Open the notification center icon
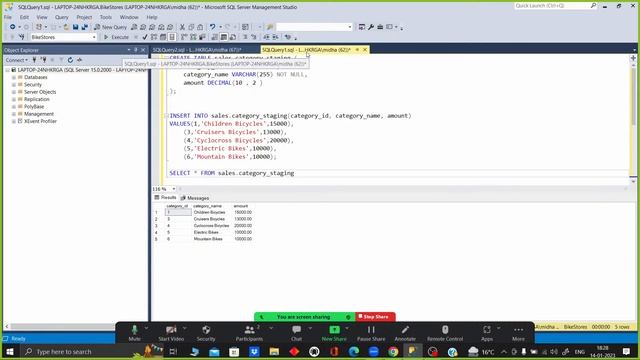This screenshot has height=360, width=640. pyautogui.click(x=627, y=351)
